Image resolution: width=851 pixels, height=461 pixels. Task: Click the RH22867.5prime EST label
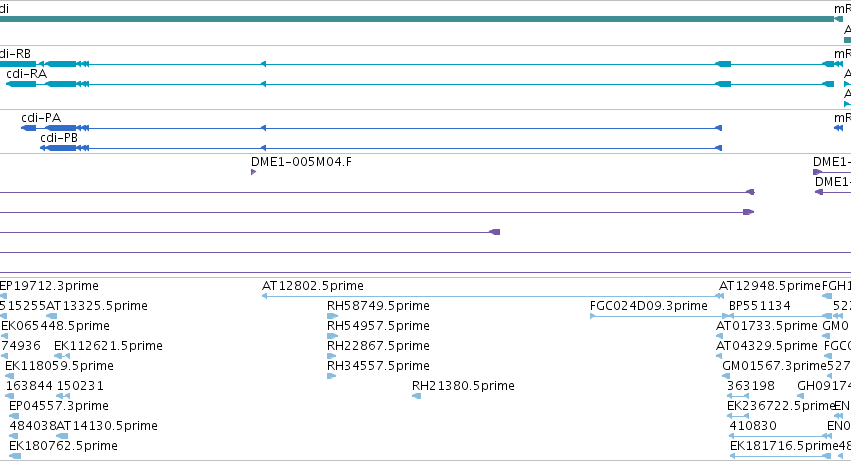378,346
